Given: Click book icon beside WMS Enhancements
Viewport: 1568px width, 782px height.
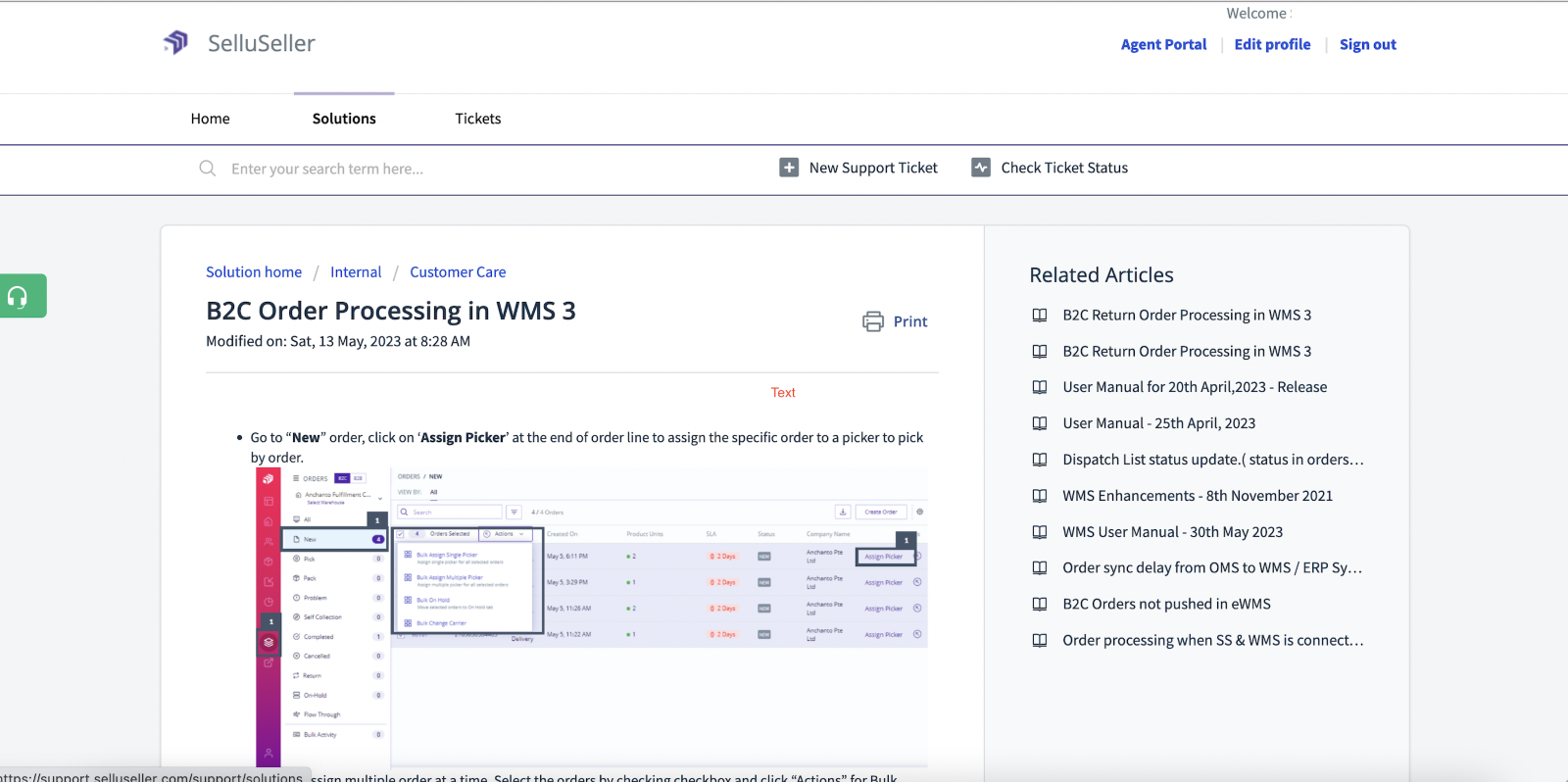Looking at the screenshot, I should tap(1040, 496).
